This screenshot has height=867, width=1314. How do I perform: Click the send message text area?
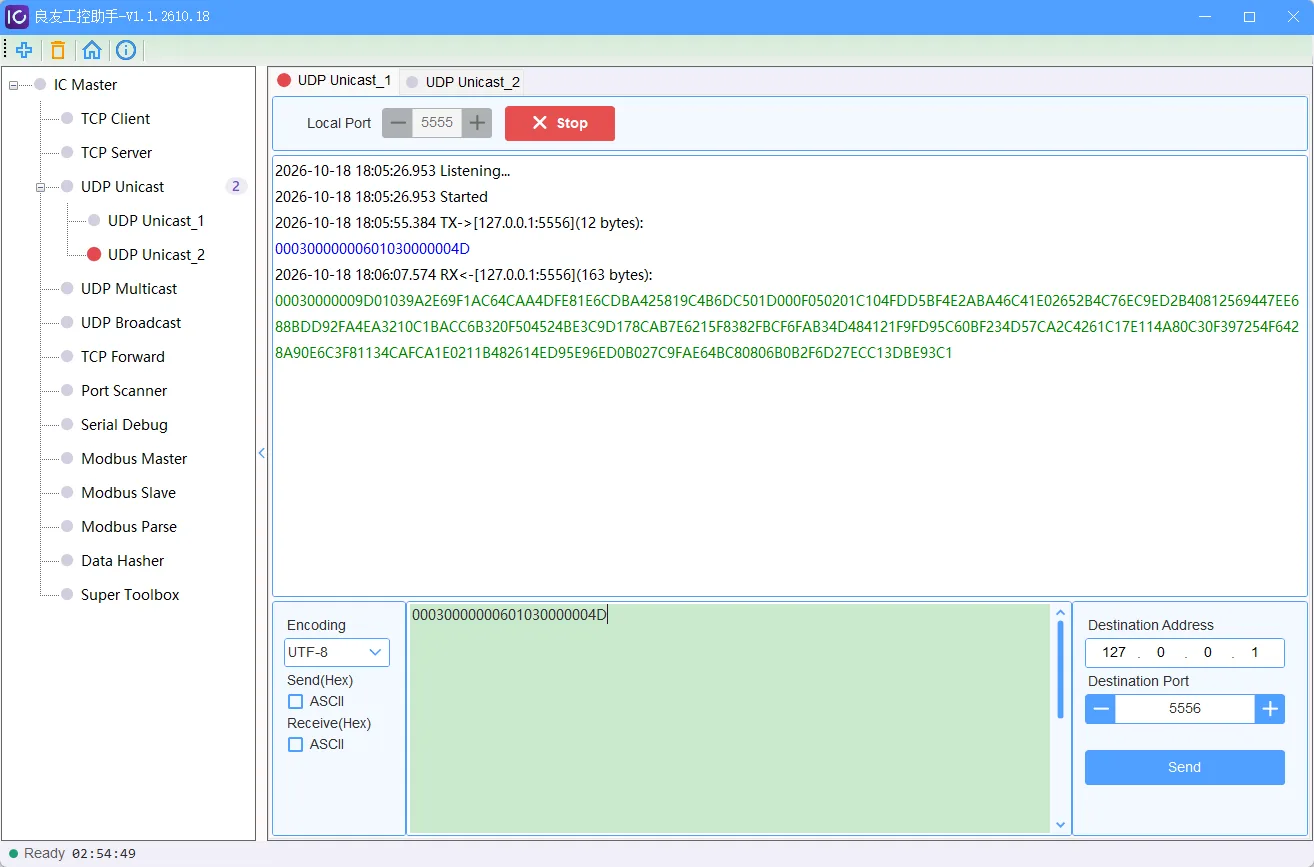[x=730, y=718]
